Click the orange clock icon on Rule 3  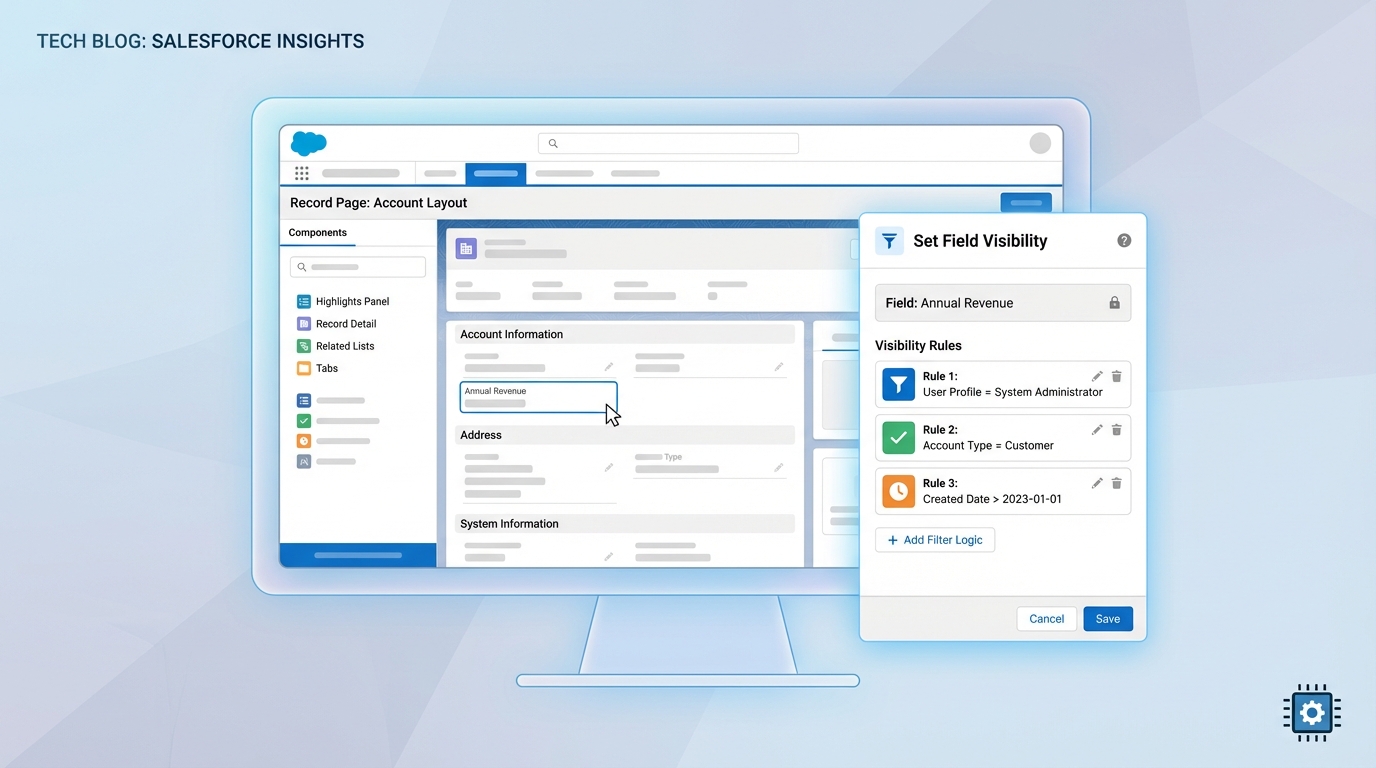click(897, 491)
